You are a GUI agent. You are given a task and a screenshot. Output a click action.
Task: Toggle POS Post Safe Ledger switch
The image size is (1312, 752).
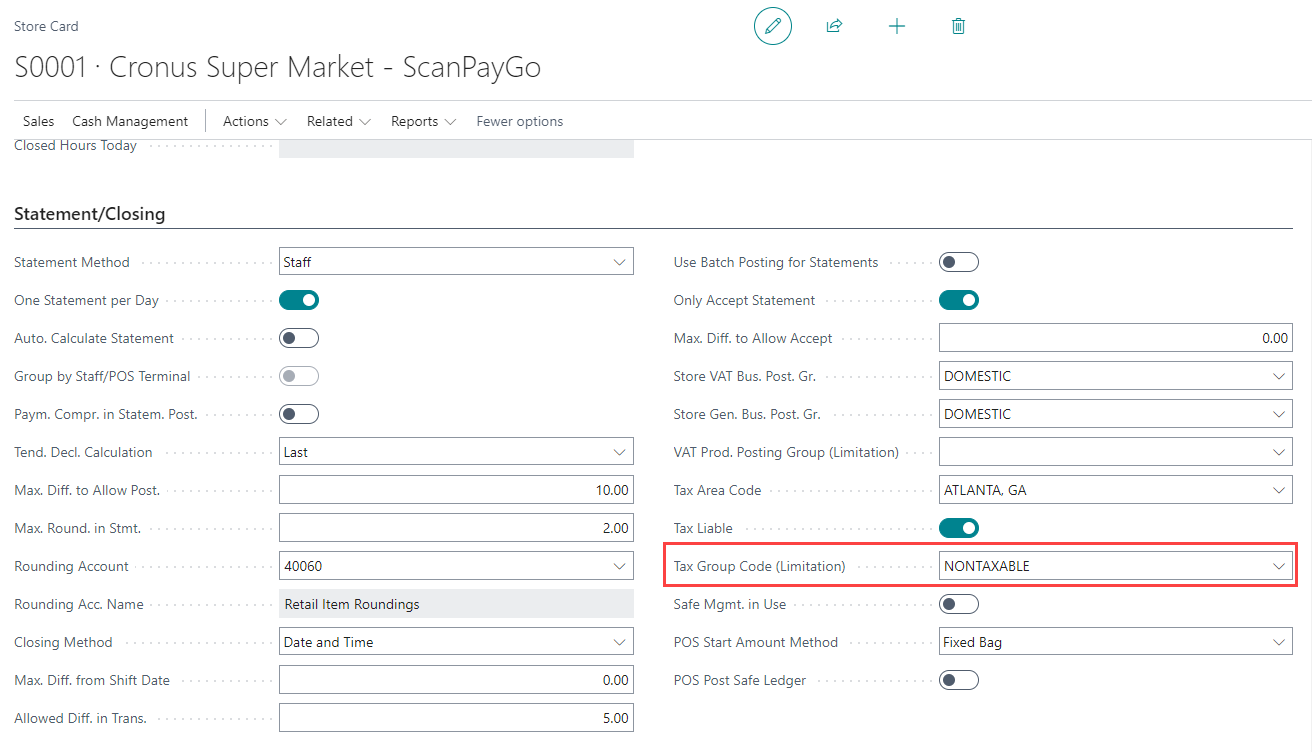[959, 680]
